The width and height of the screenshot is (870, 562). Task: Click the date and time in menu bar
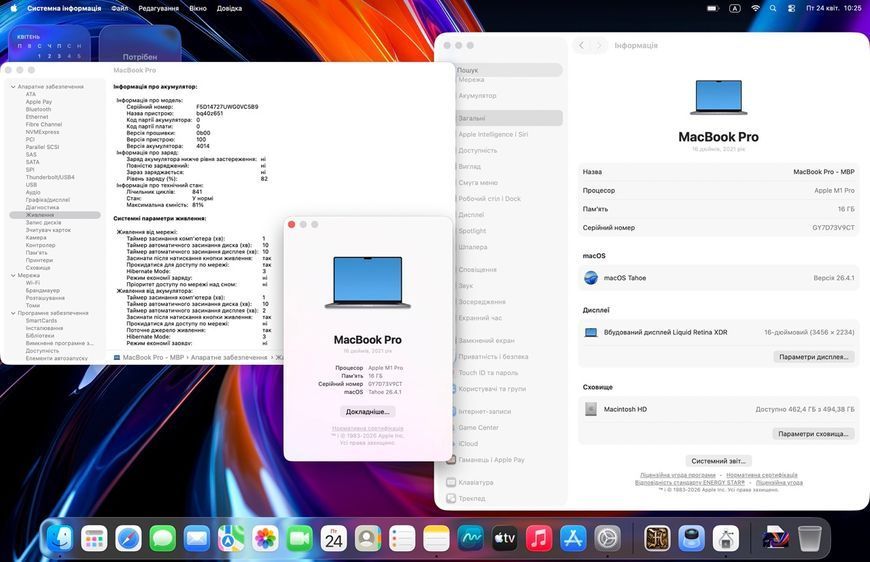pyautogui.click(x=833, y=8)
